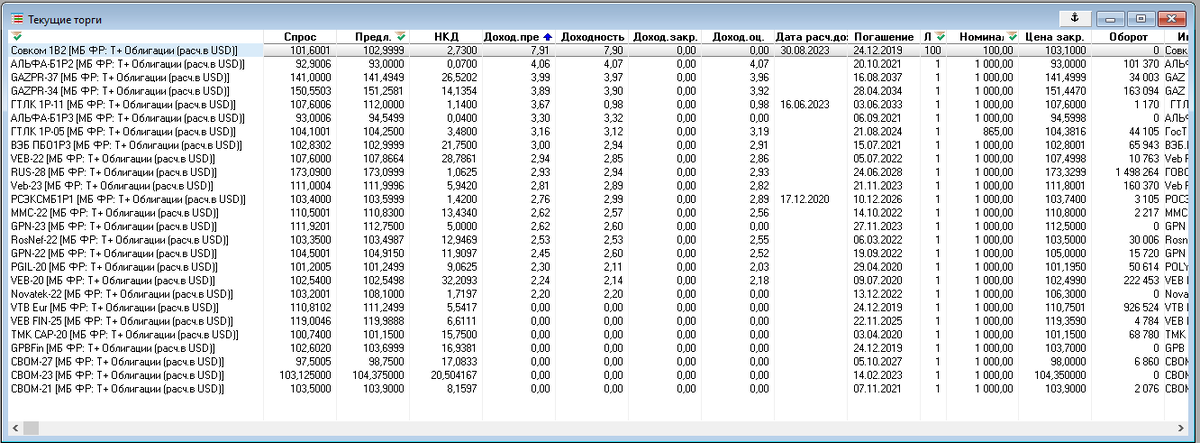
Task: Click date 17.12.2020 in РСЭКСМБ1Р1 row
Action: tap(806, 198)
